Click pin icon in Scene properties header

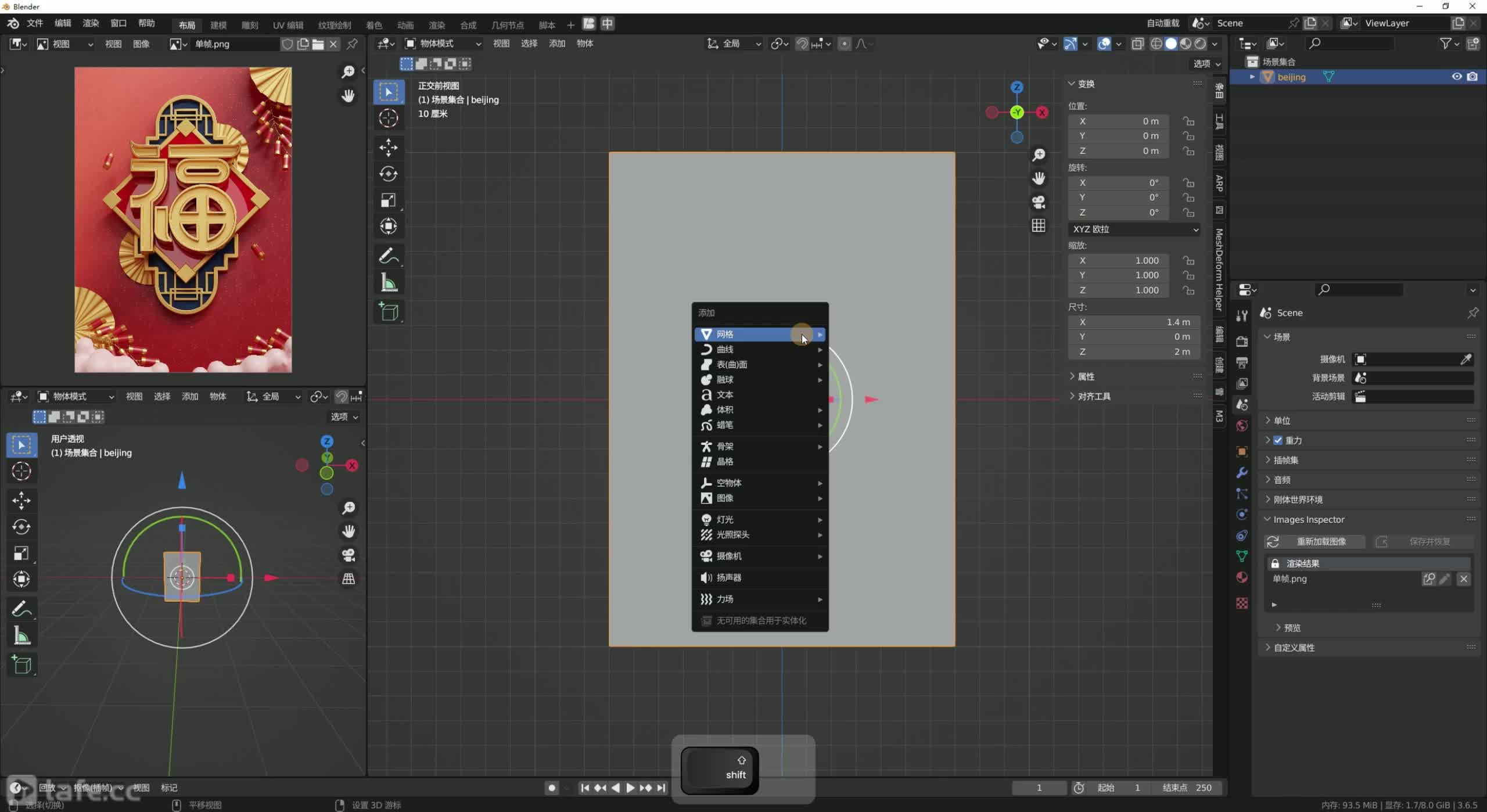[x=1472, y=313]
